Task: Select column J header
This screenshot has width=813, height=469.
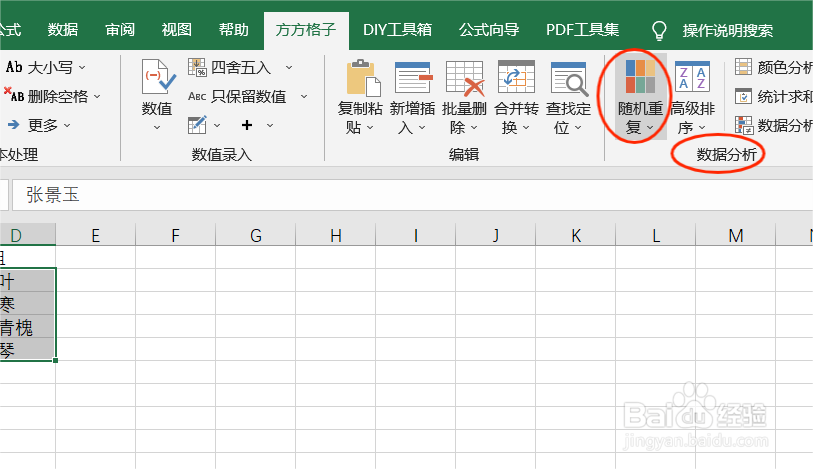Action: click(496, 235)
